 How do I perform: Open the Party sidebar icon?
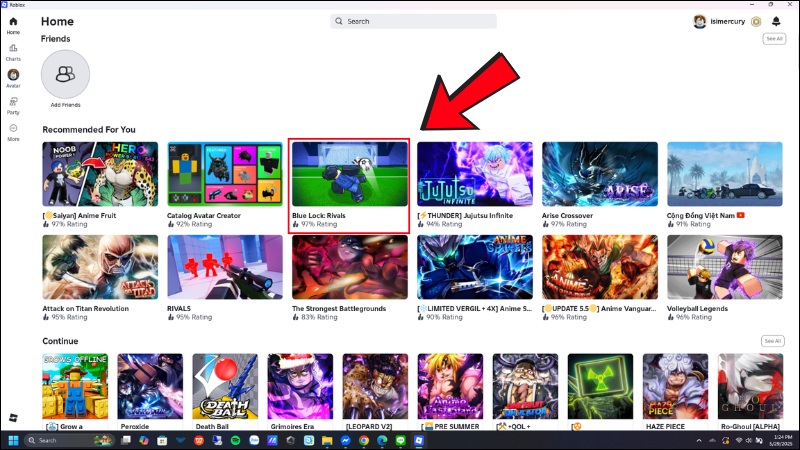(x=13, y=102)
